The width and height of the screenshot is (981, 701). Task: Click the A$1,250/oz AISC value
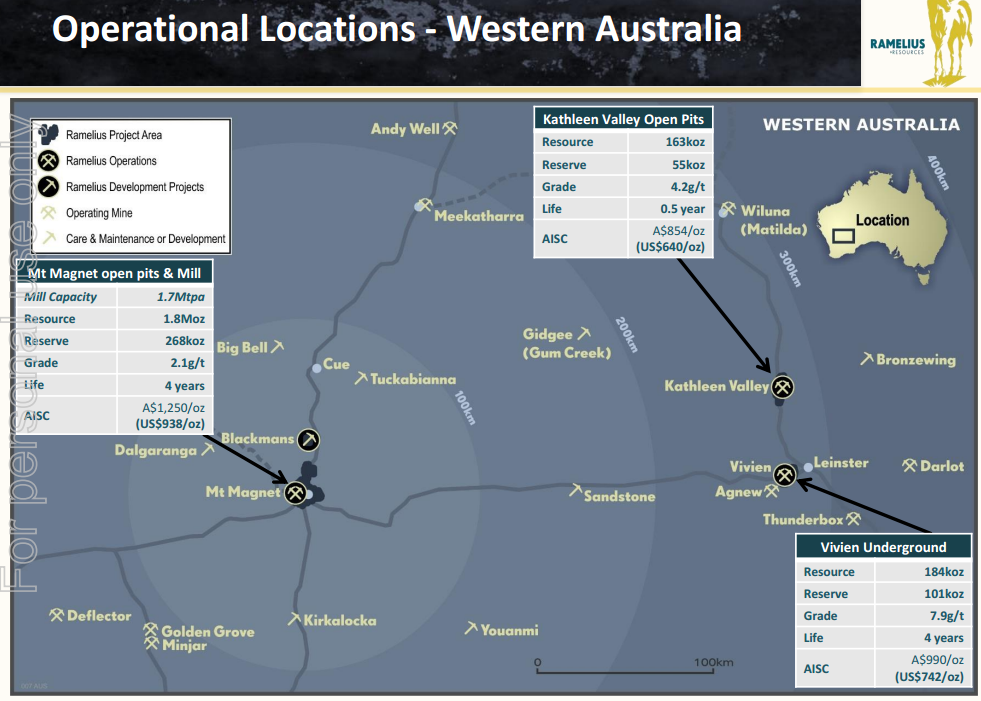(x=173, y=407)
